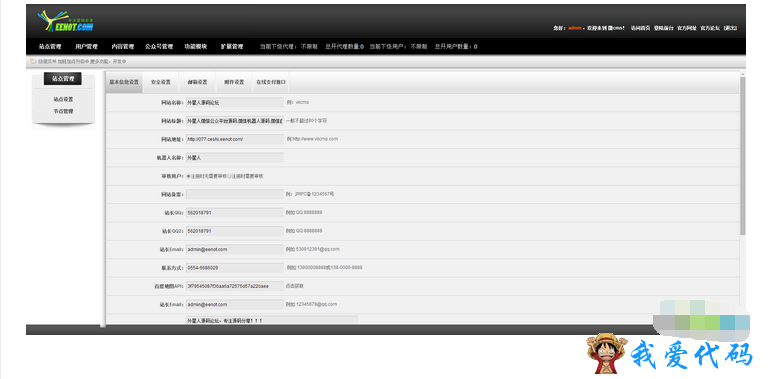Click the [退出] logout link

coord(730,28)
